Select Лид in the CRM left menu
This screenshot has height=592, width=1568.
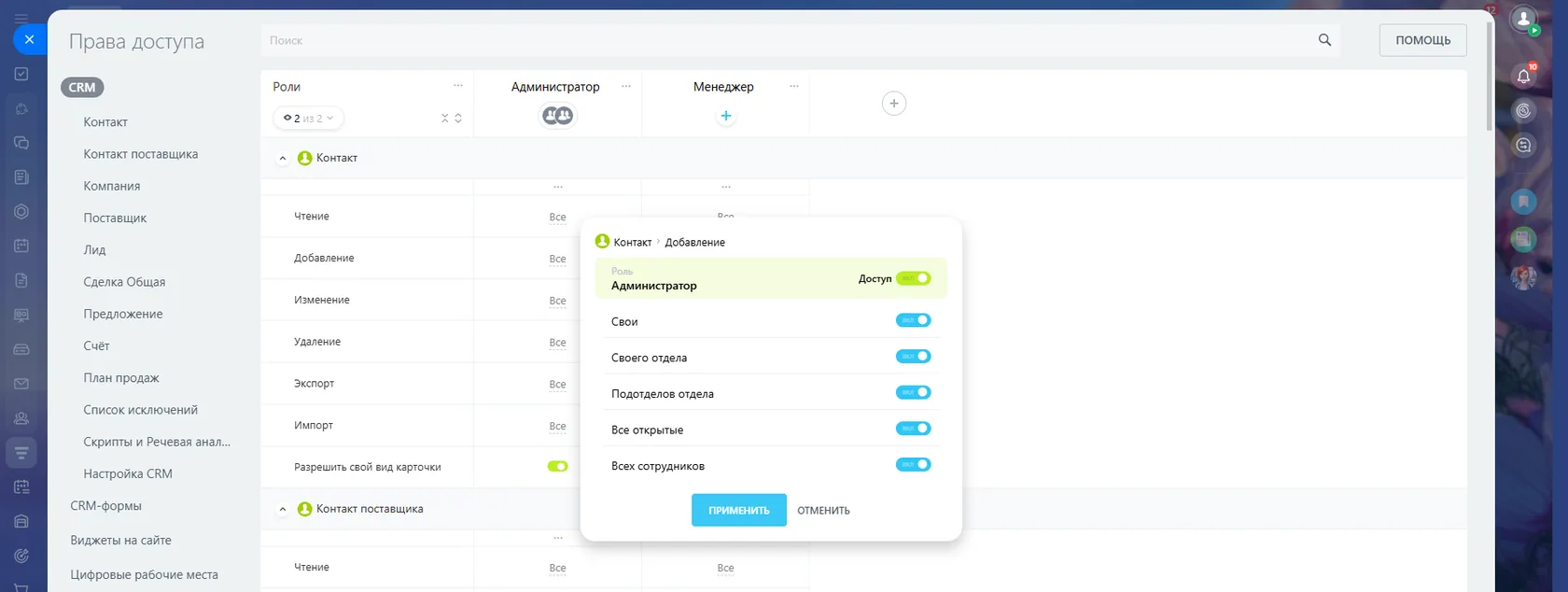coord(94,250)
